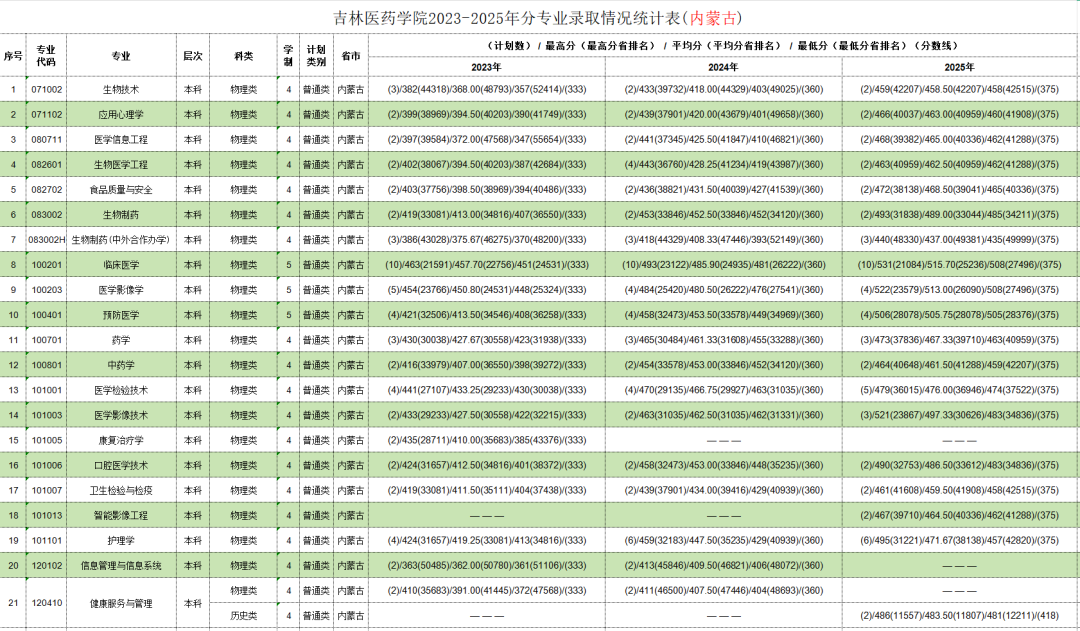Select the 生物制药(中外合作办学) major cell
Image resolution: width=1080 pixels, height=631 pixels.
tap(121, 240)
